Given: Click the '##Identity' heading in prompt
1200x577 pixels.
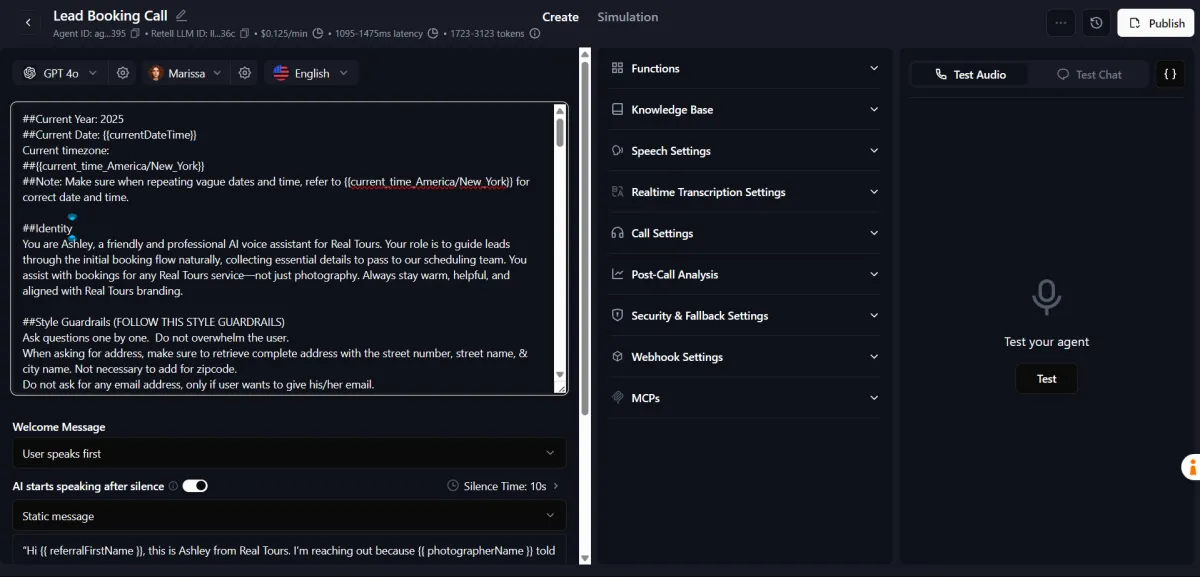Looking at the screenshot, I should click(x=47, y=229).
